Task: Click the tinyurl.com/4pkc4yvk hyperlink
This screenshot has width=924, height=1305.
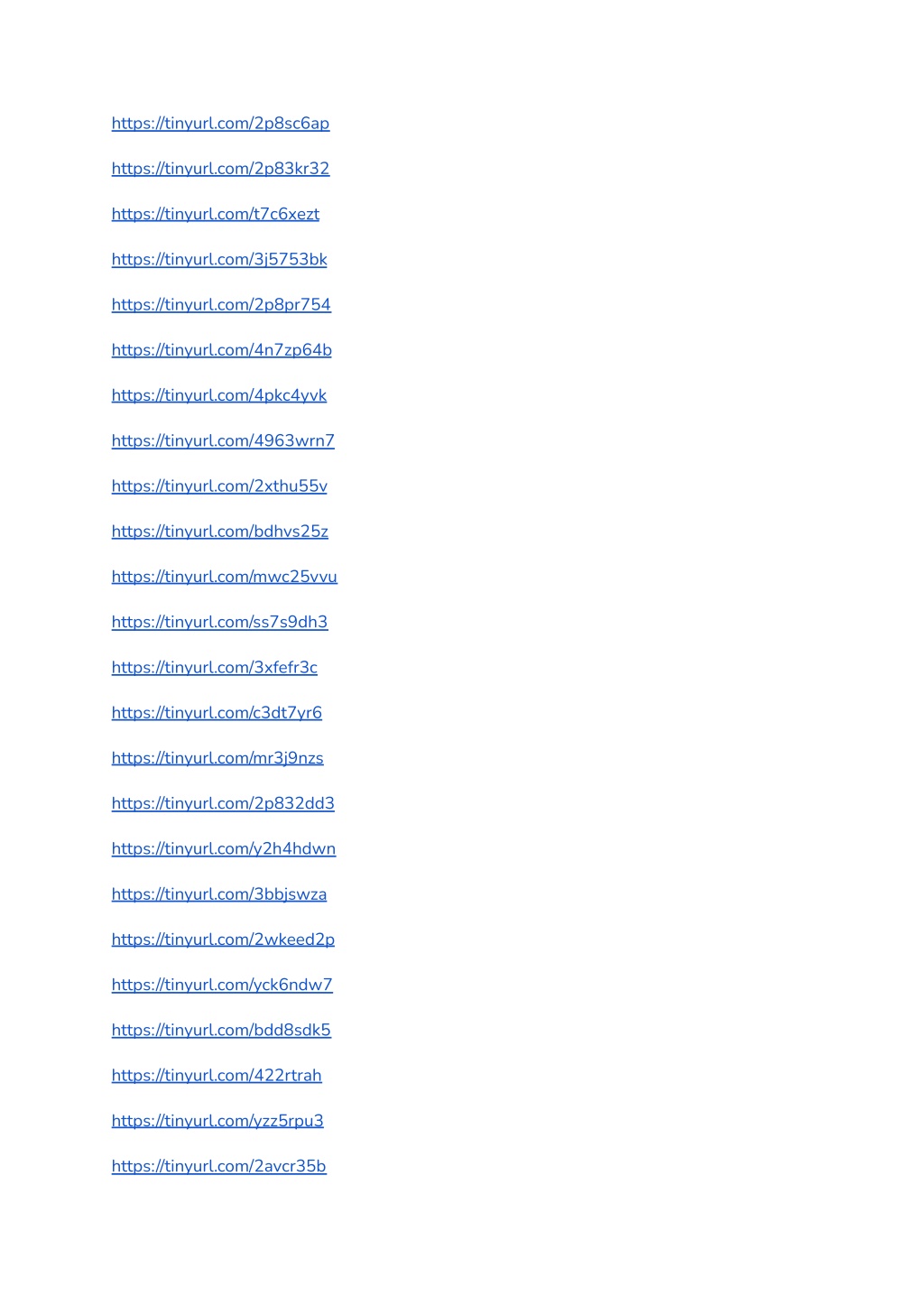Action: pyautogui.click(x=219, y=395)
